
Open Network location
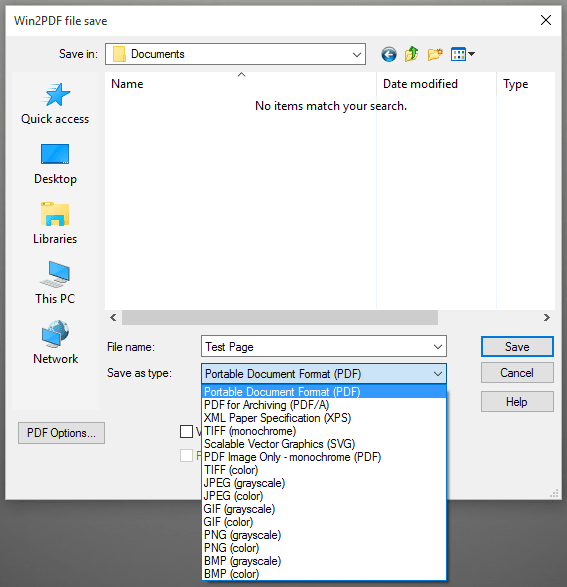coord(55,343)
